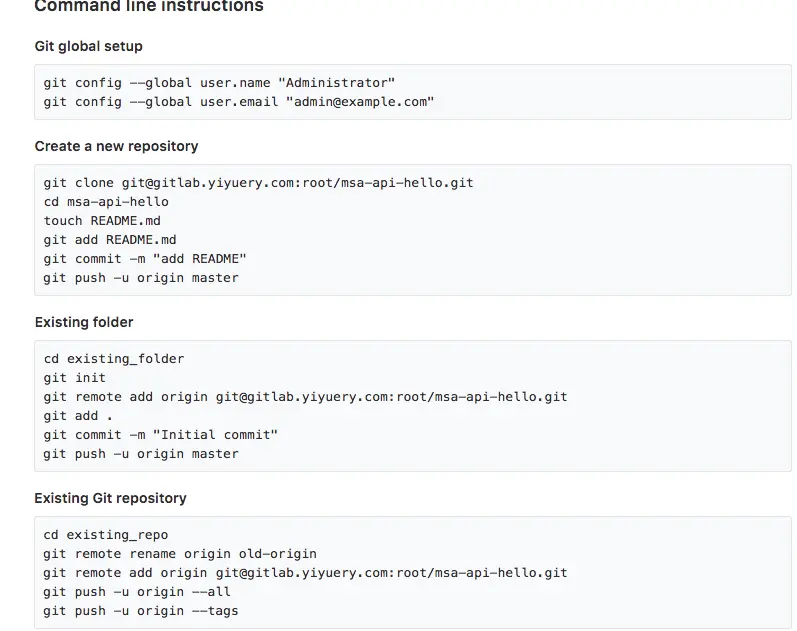The image size is (797, 631).
Task: Click the "git init" line
Action: pos(75,378)
